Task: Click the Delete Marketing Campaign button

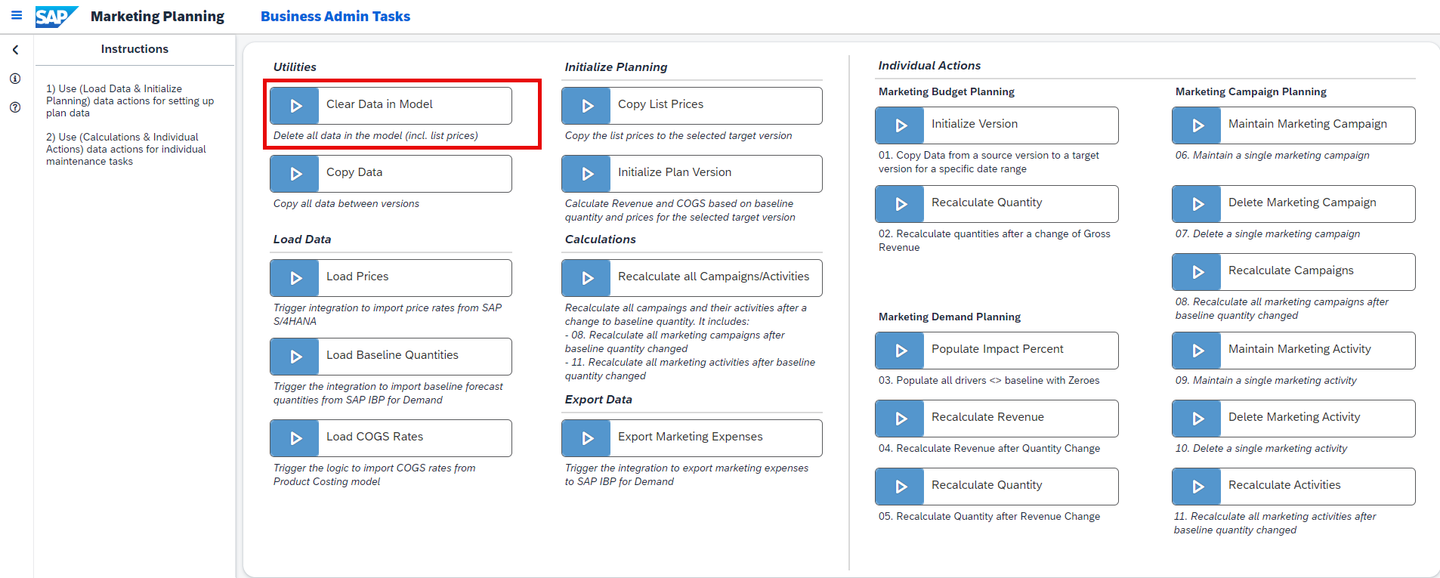Action: 1294,203
